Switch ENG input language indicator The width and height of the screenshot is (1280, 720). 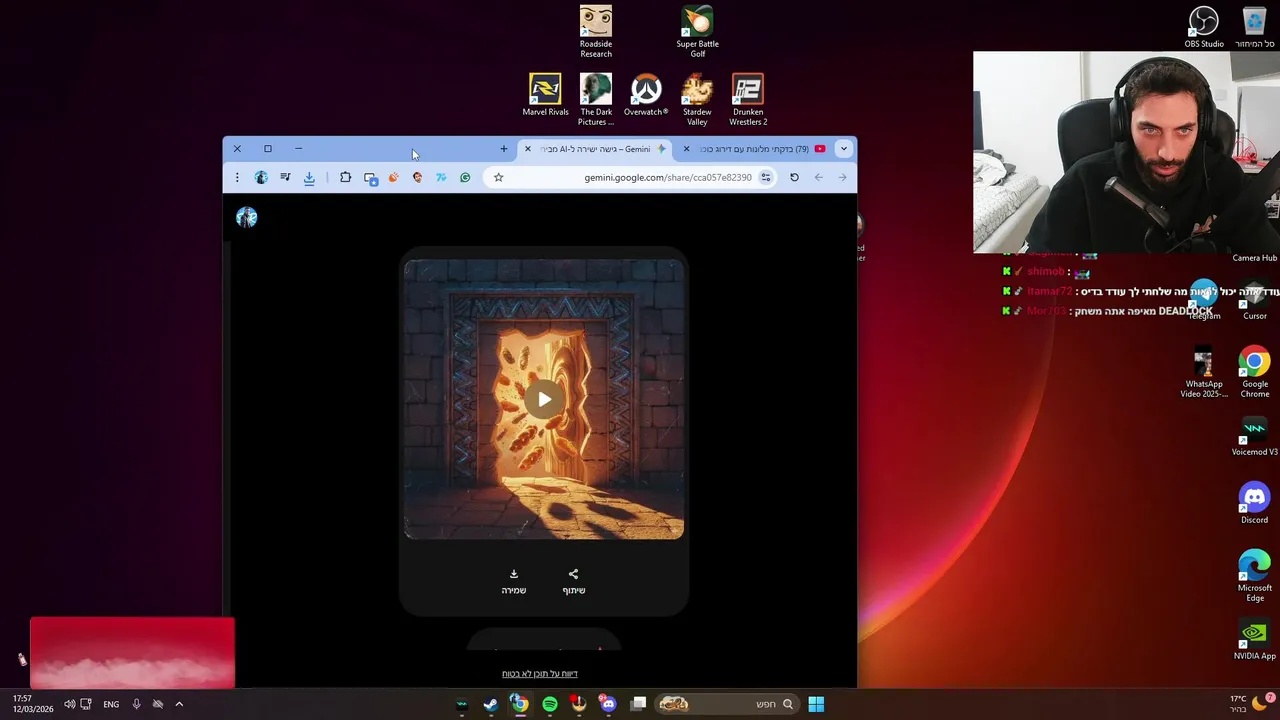click(111, 704)
